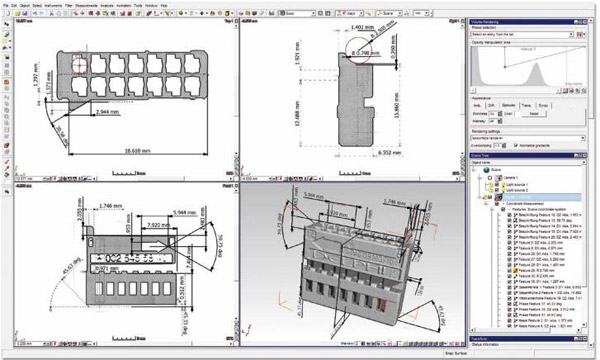Click the Save floppy disk toolbar icon
This screenshot has height=360, width=600.
click(25, 13)
